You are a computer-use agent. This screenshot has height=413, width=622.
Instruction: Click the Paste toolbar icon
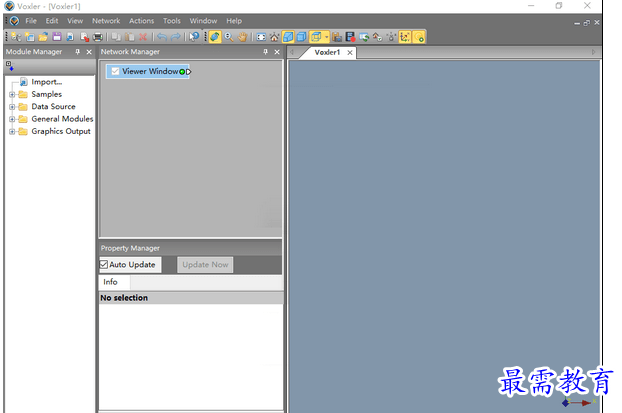[129, 37]
